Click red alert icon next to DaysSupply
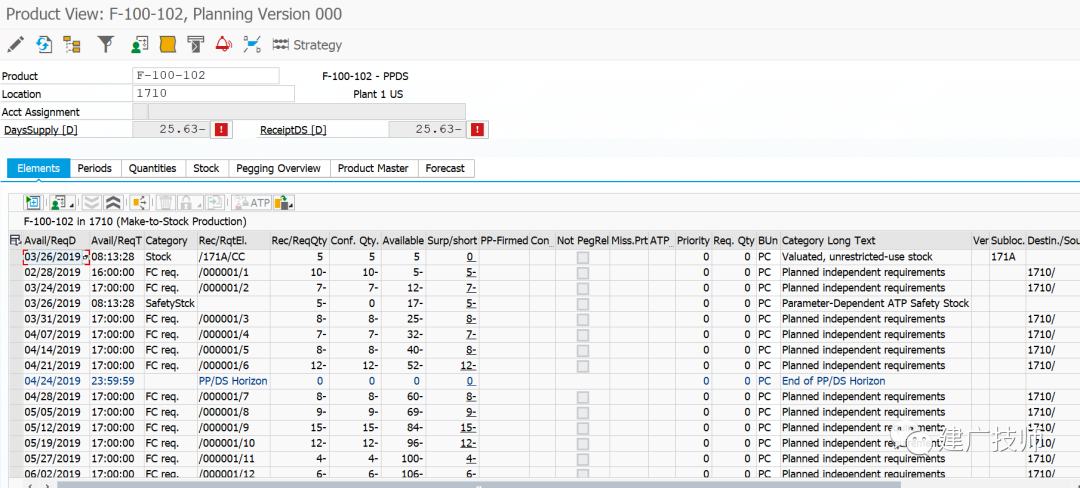The width and height of the screenshot is (1080, 488). pyautogui.click(x=220, y=129)
